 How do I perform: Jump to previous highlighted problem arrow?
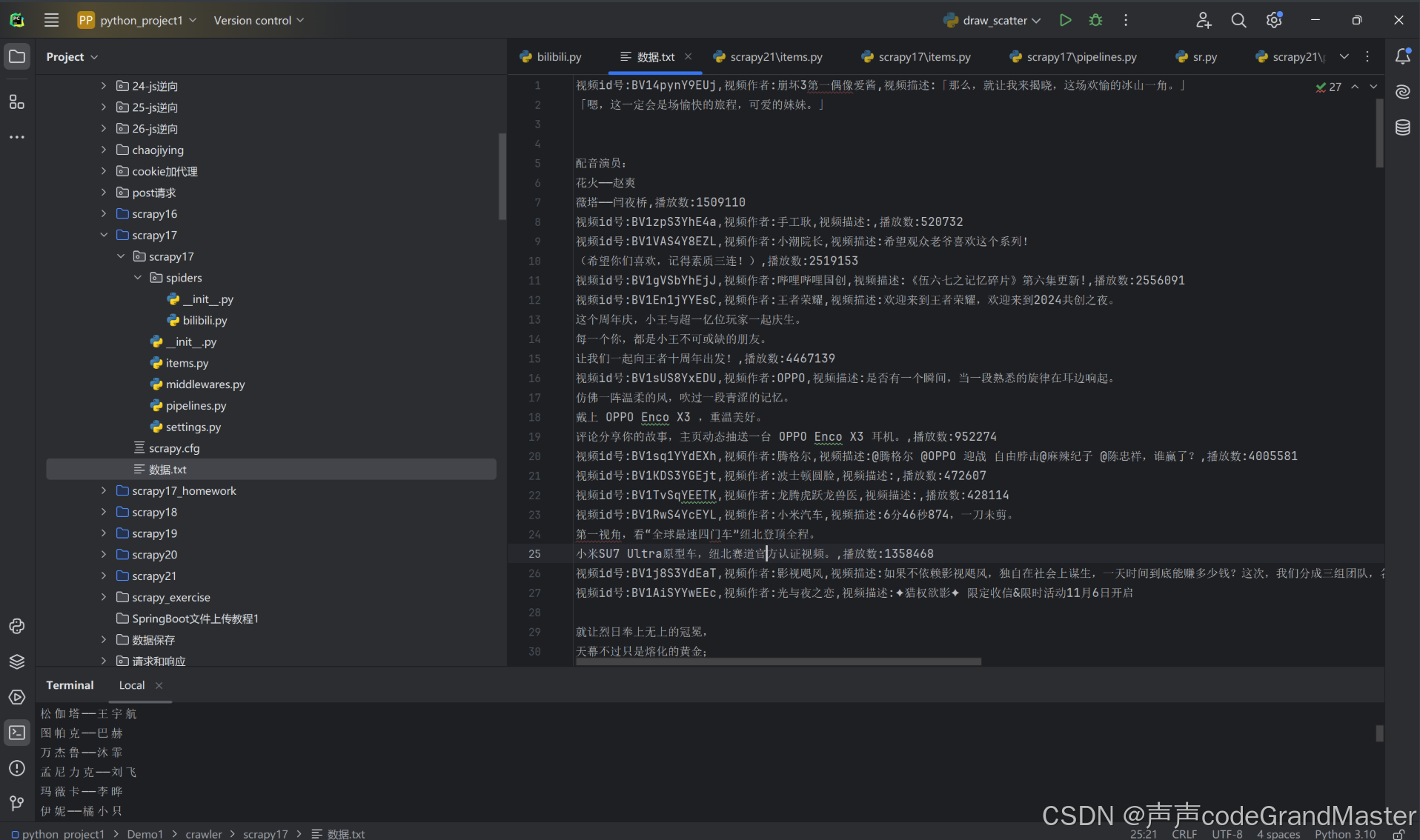pos(1355,87)
